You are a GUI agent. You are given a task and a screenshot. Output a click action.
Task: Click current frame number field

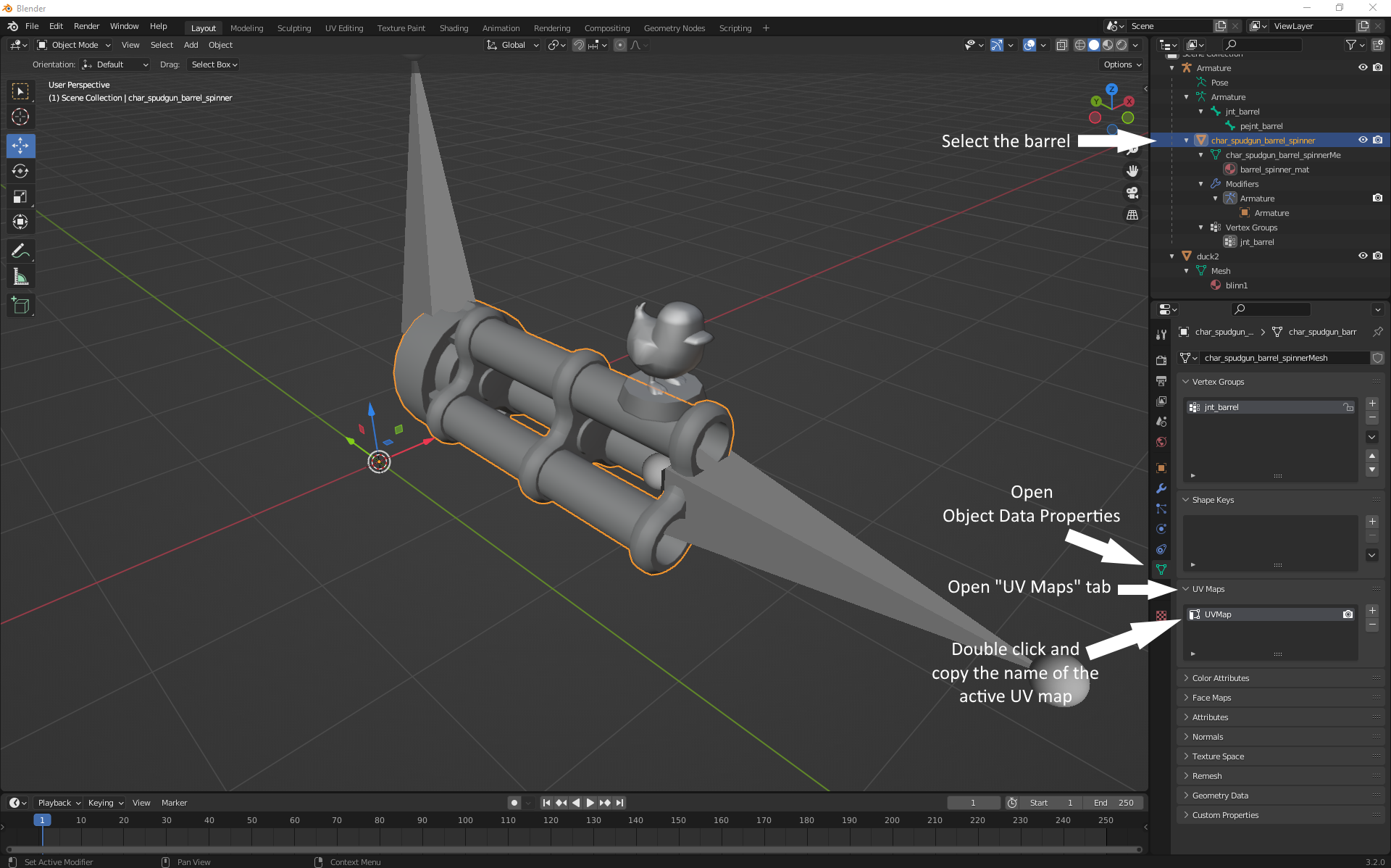(x=973, y=803)
